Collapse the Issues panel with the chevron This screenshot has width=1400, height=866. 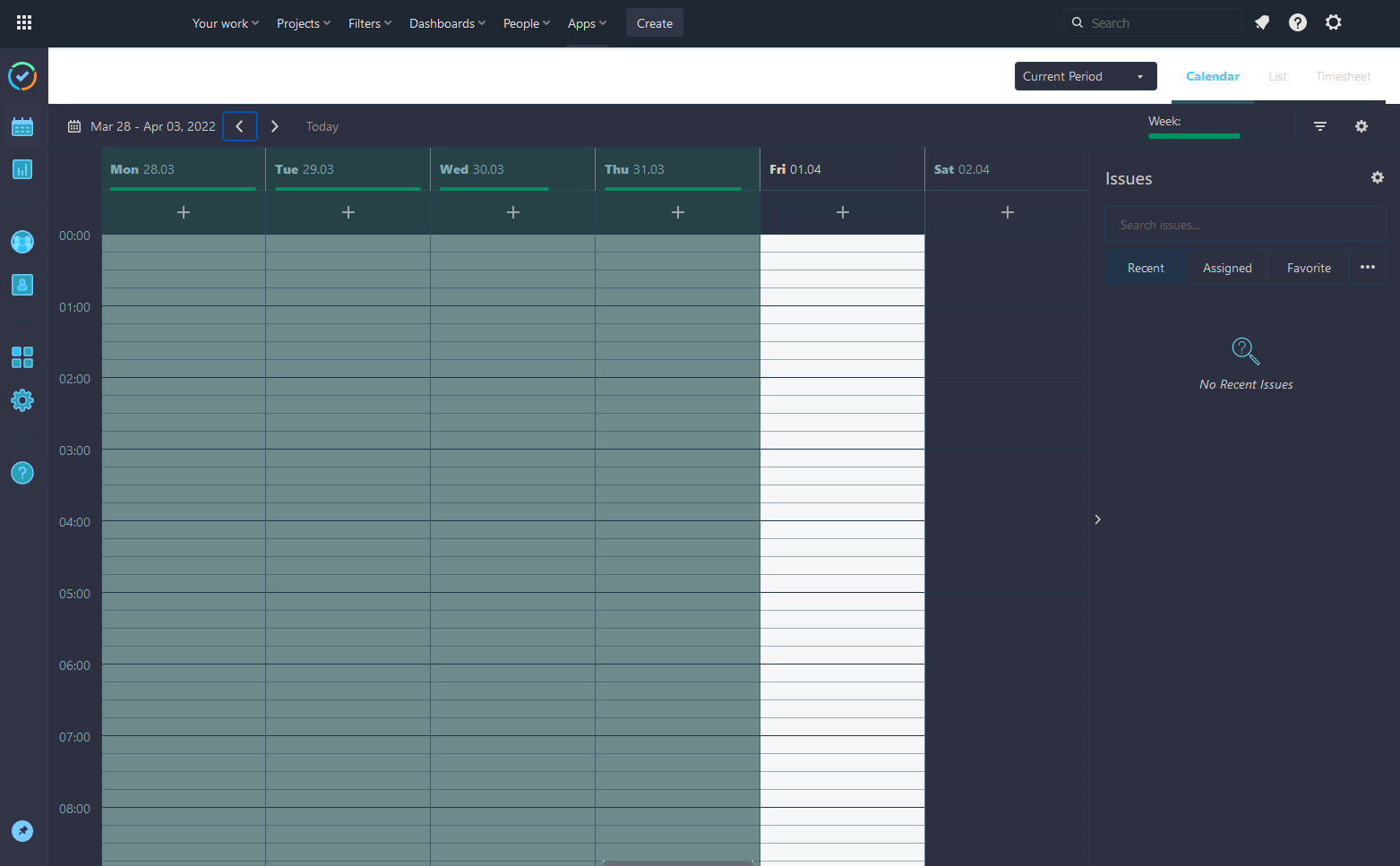click(1097, 519)
